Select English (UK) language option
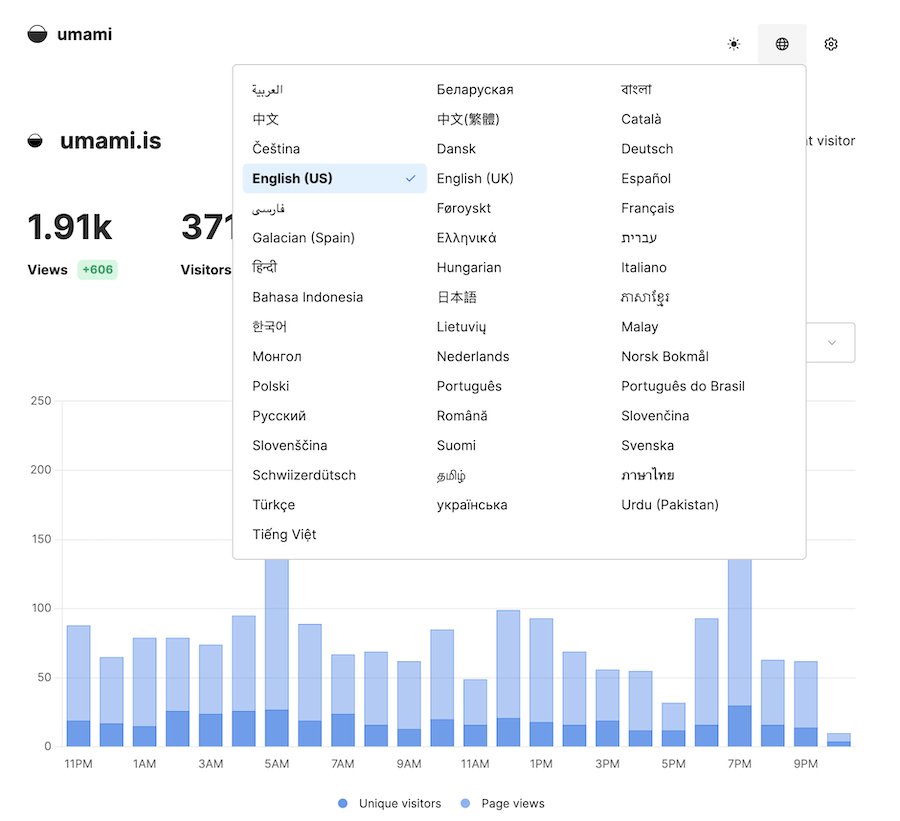Screen dimensions: 900x821 (x=475, y=179)
